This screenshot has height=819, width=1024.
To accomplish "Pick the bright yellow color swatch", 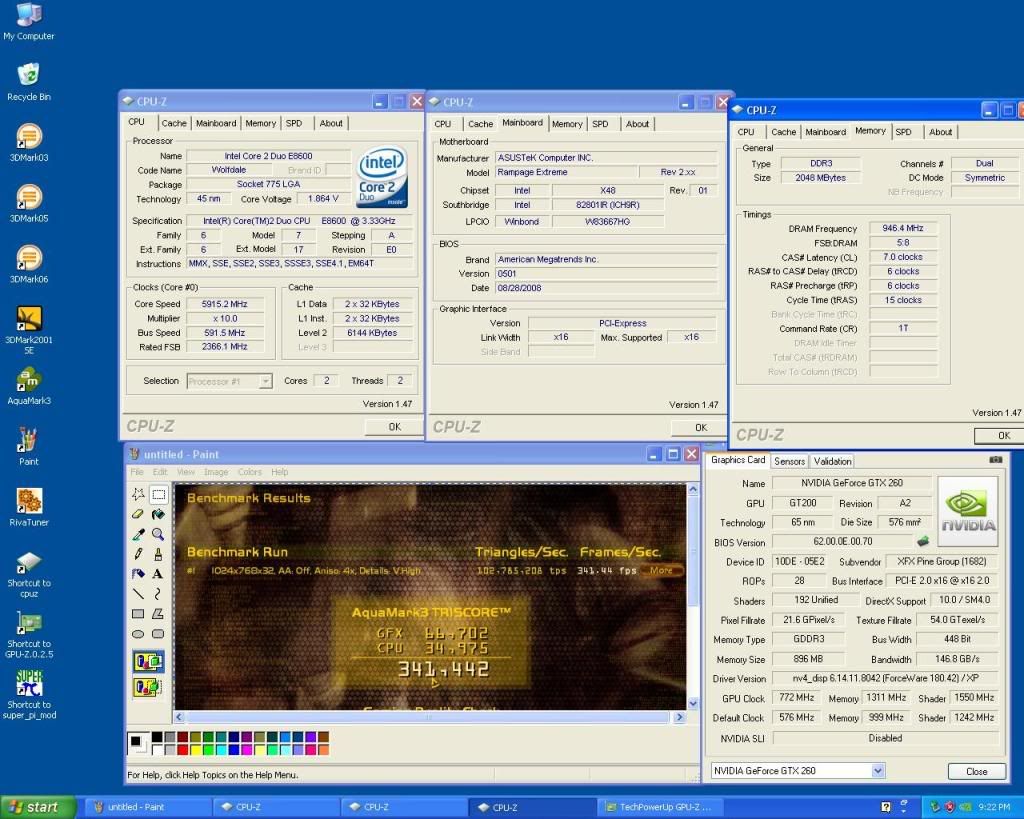I will (196, 750).
